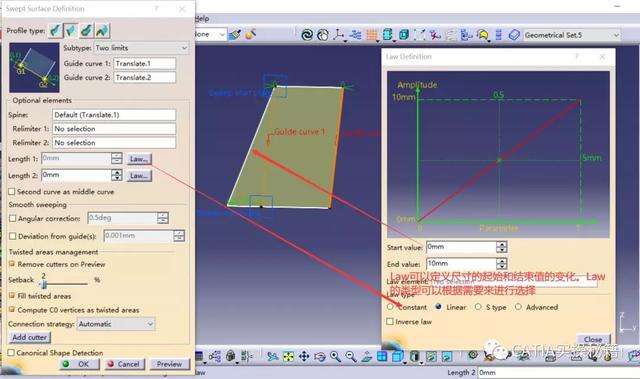The image size is (640, 379).
Task: Select the S type law radio button
Action: 478,306
